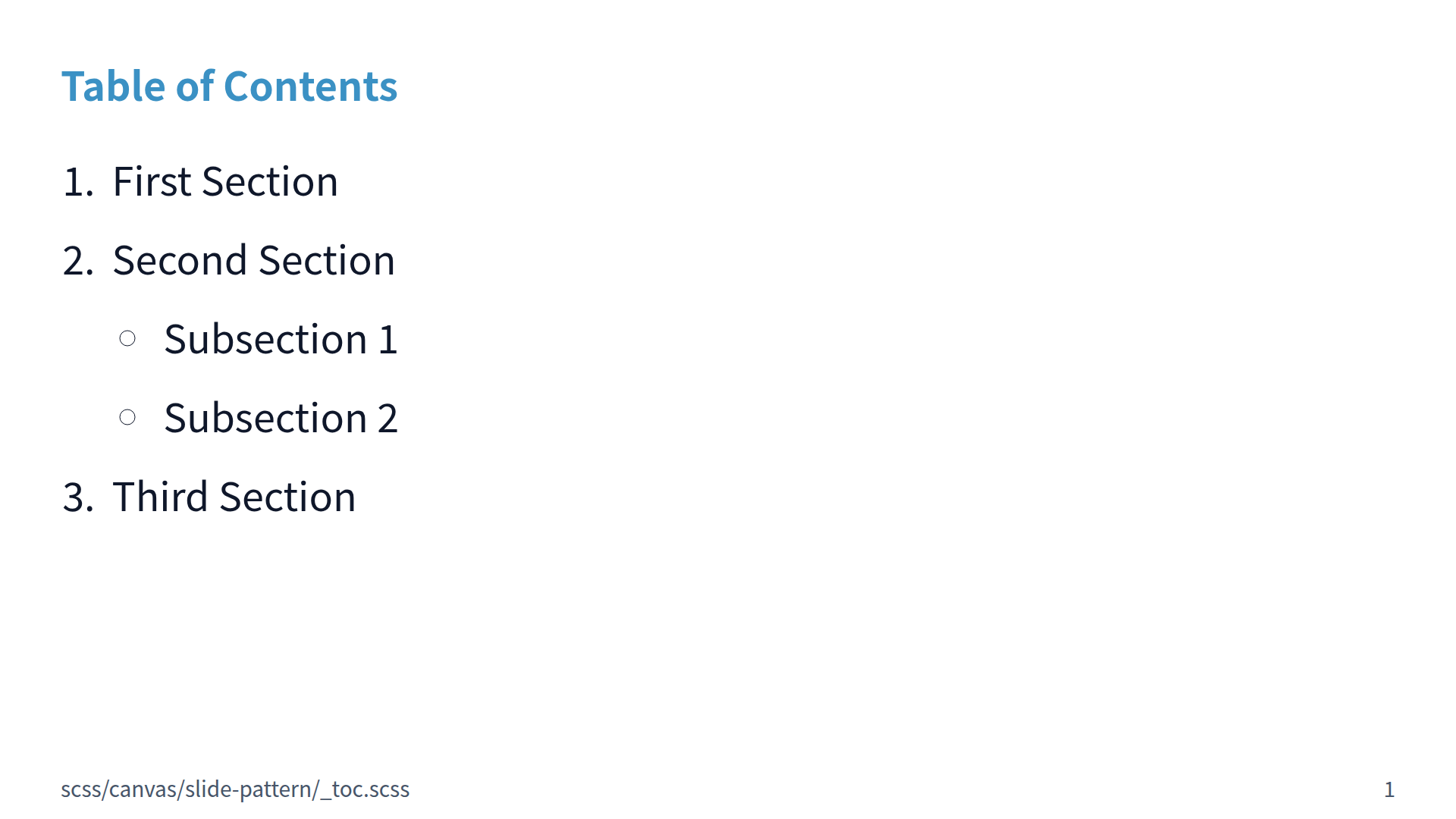Select the Subsection 2 item
Image resolution: width=1456 pixels, height=819 pixels.
tap(281, 419)
